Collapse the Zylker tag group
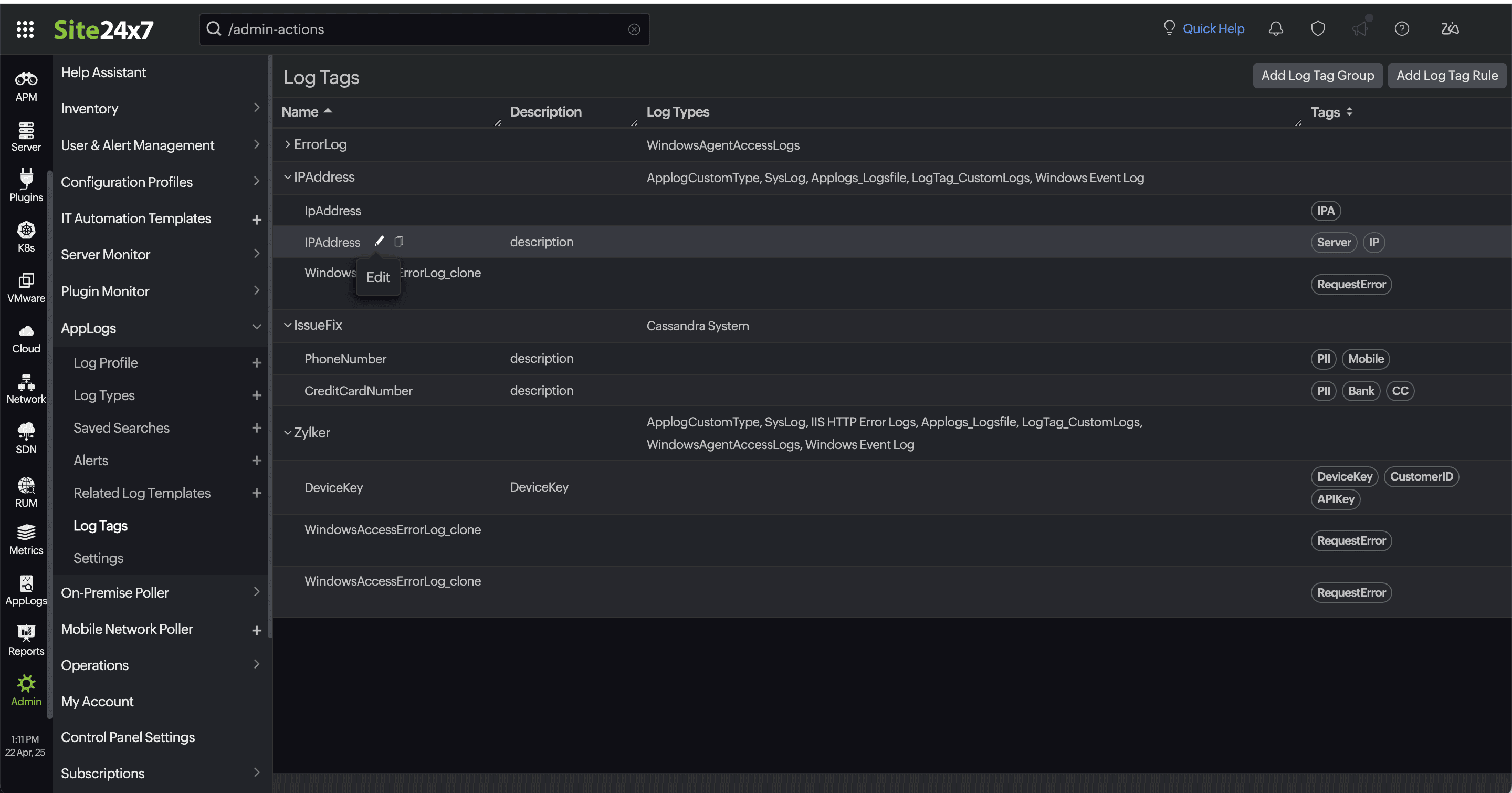This screenshot has height=793, width=1512. pyautogui.click(x=288, y=433)
